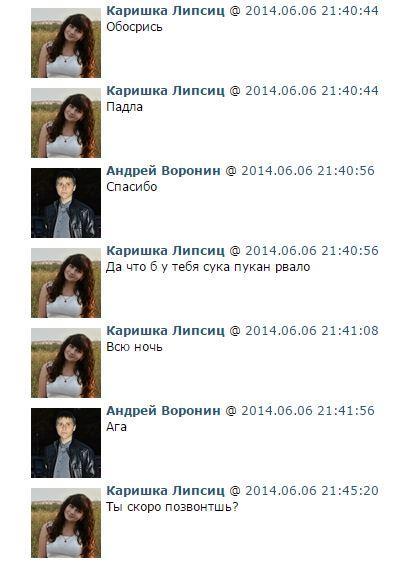Open avatar beside "Ты скоро позвонтшь?" message
This screenshot has width=404, height=564.
(x=66, y=523)
